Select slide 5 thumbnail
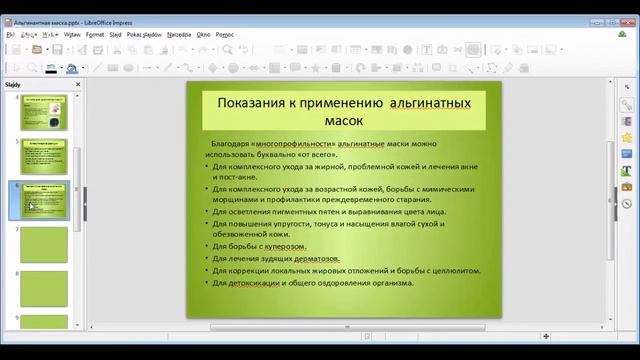This screenshot has width=640, height=360. click(x=44, y=157)
